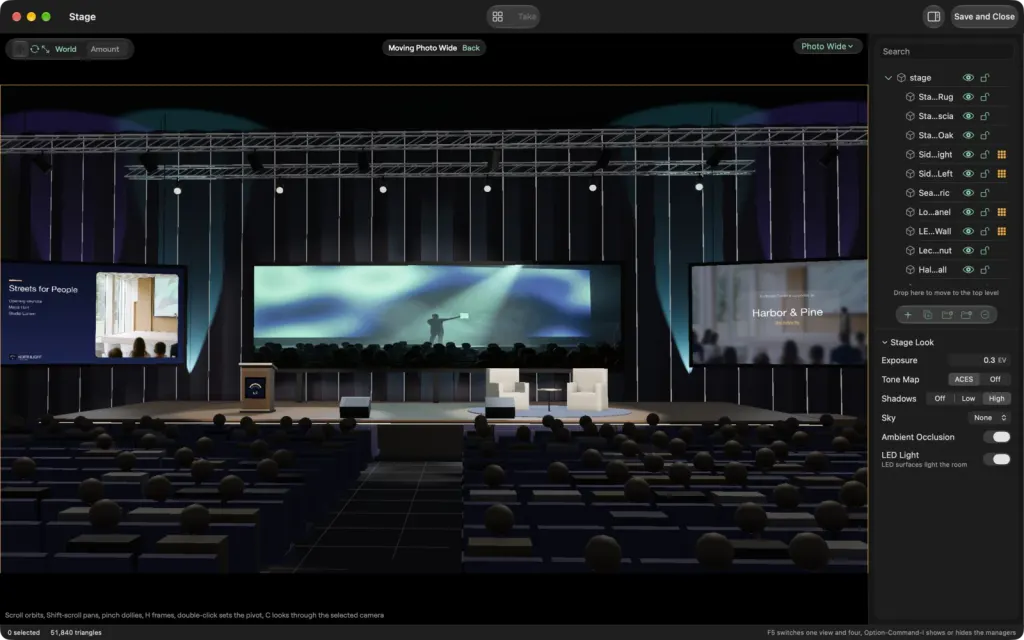Click the '51,840 triangles' status text
Viewport: 1024px width, 640px height.
coord(76,633)
